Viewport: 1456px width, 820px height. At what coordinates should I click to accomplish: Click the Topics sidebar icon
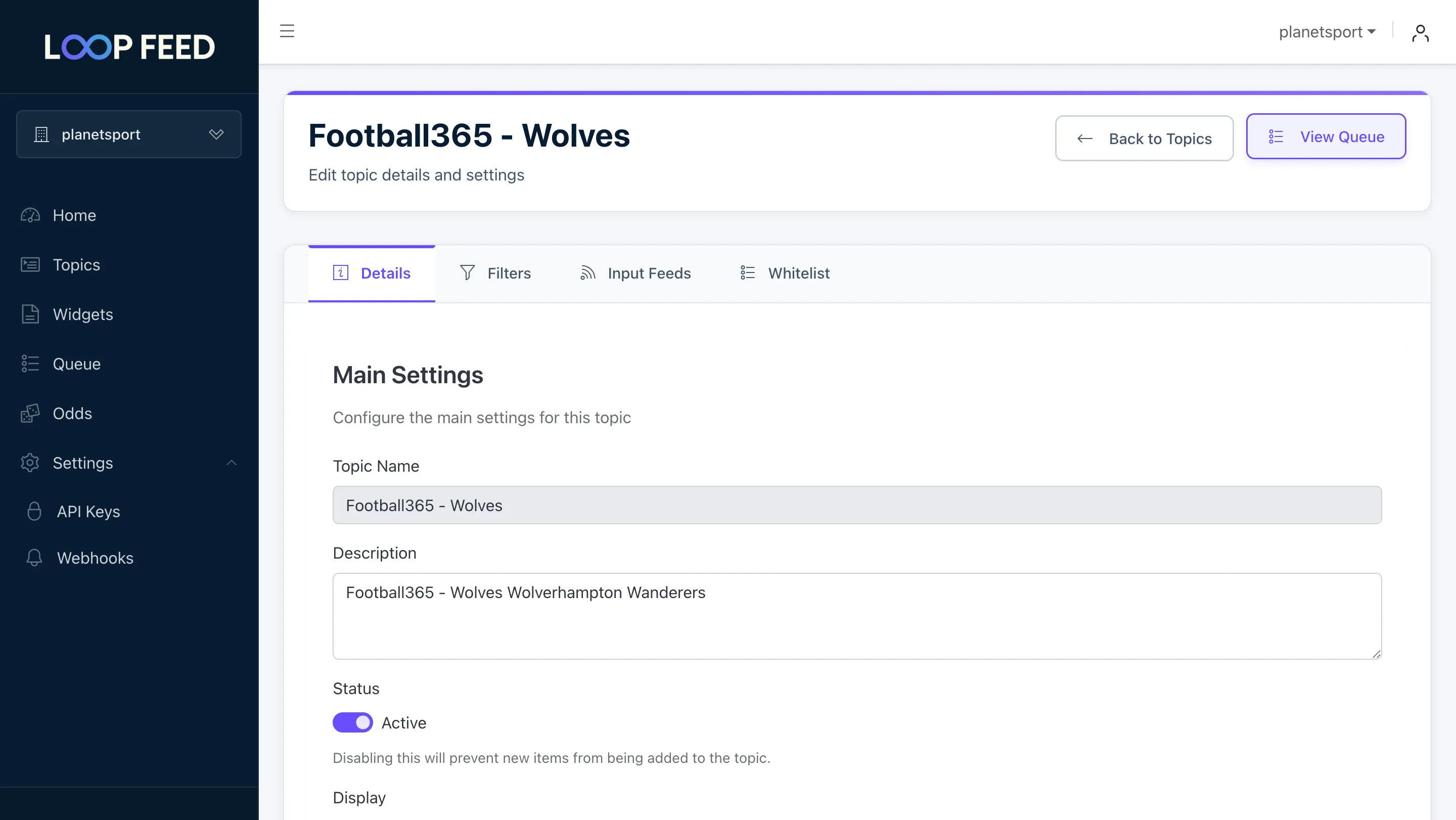30,264
